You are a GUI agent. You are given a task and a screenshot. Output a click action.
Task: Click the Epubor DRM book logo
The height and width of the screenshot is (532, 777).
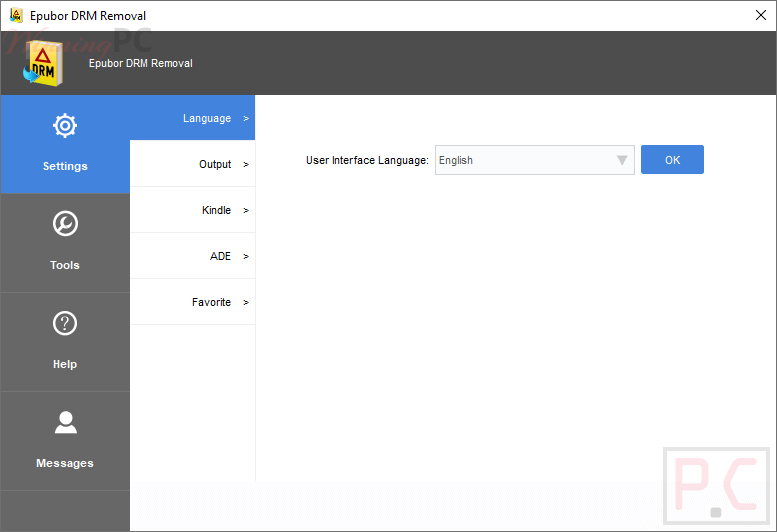[43, 63]
